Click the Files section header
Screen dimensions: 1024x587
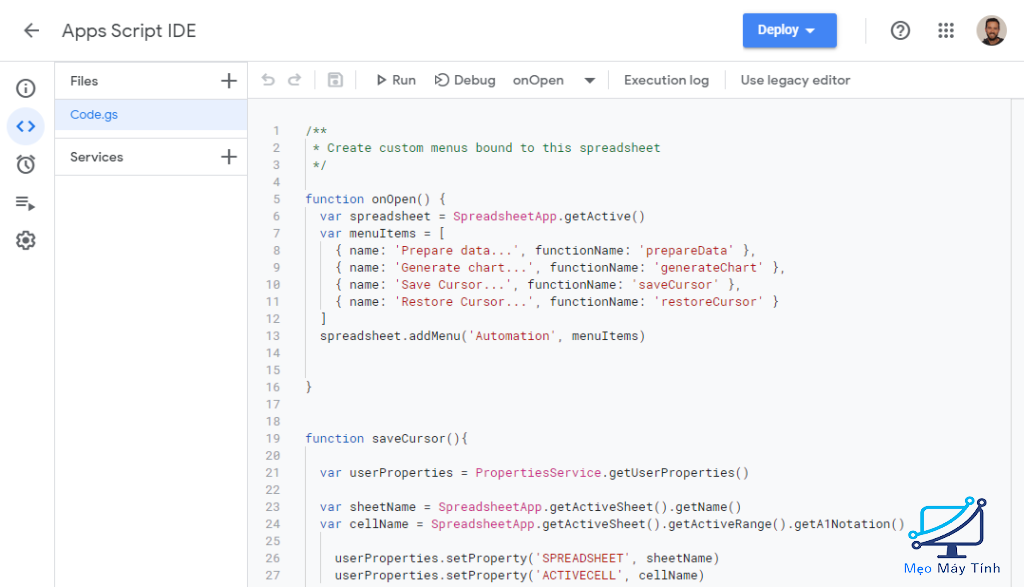(x=84, y=81)
